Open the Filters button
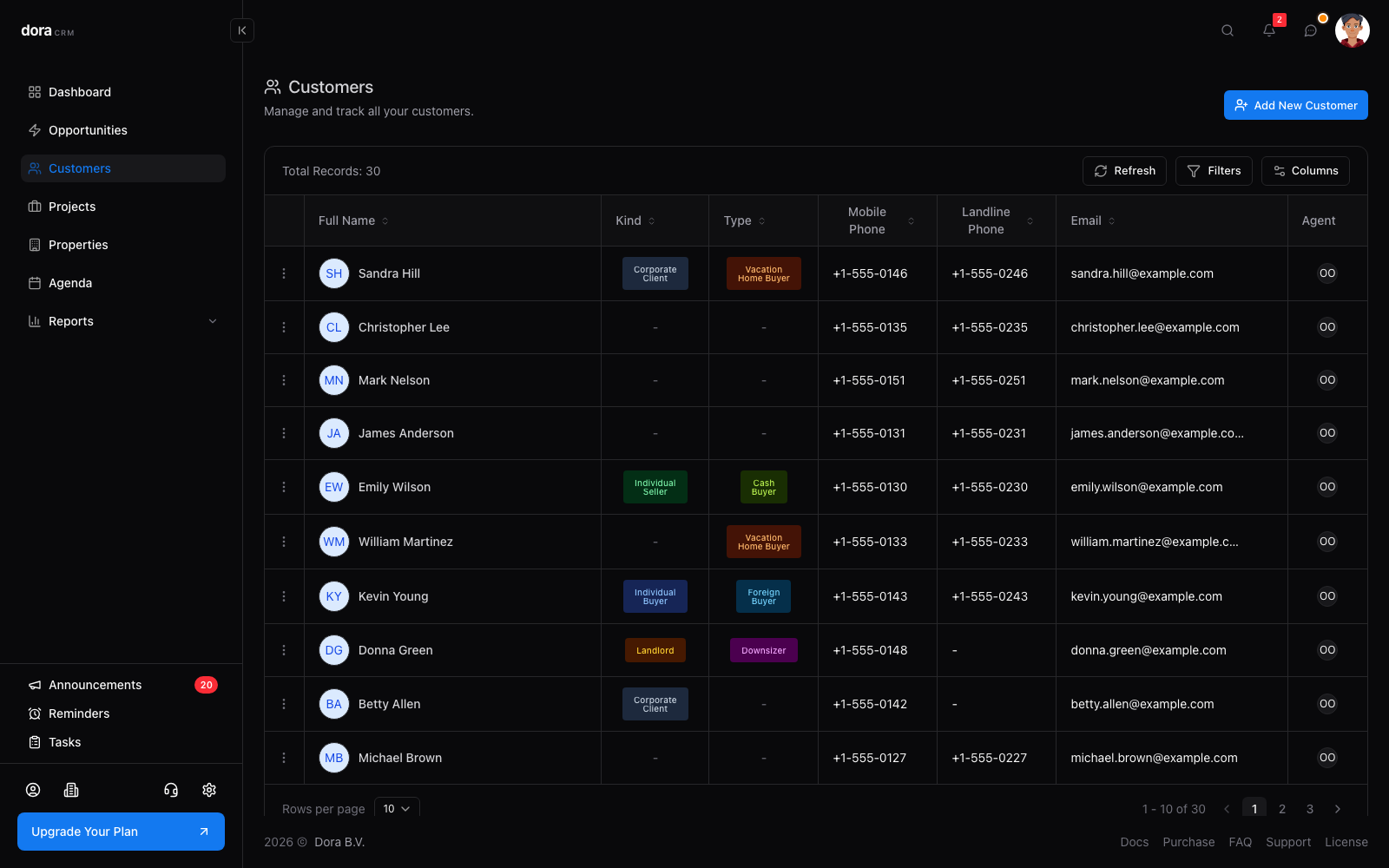The image size is (1389, 868). coord(1215,171)
